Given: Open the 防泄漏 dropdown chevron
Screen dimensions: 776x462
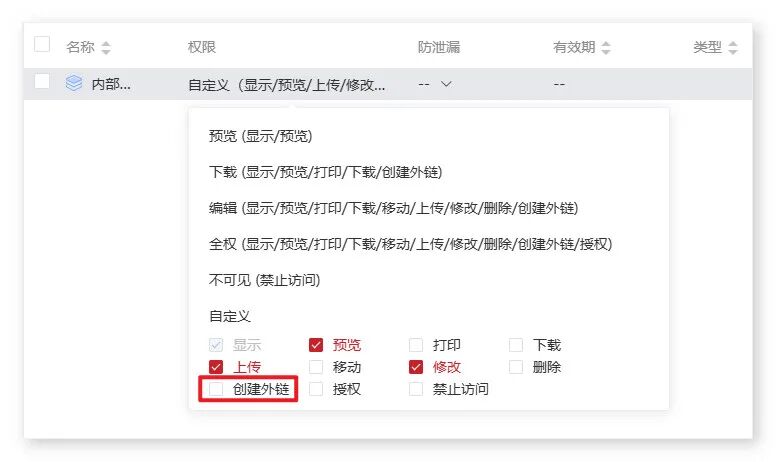Looking at the screenshot, I should (x=446, y=84).
